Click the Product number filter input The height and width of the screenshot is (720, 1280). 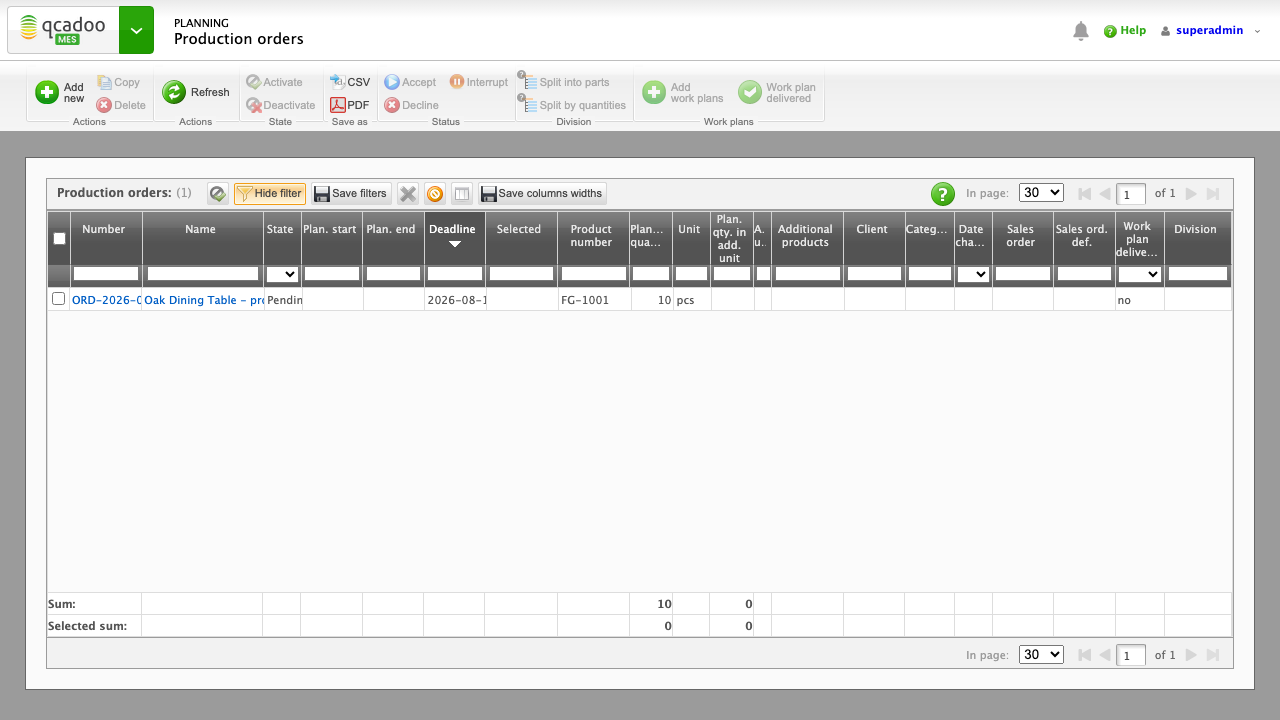[x=594, y=274]
